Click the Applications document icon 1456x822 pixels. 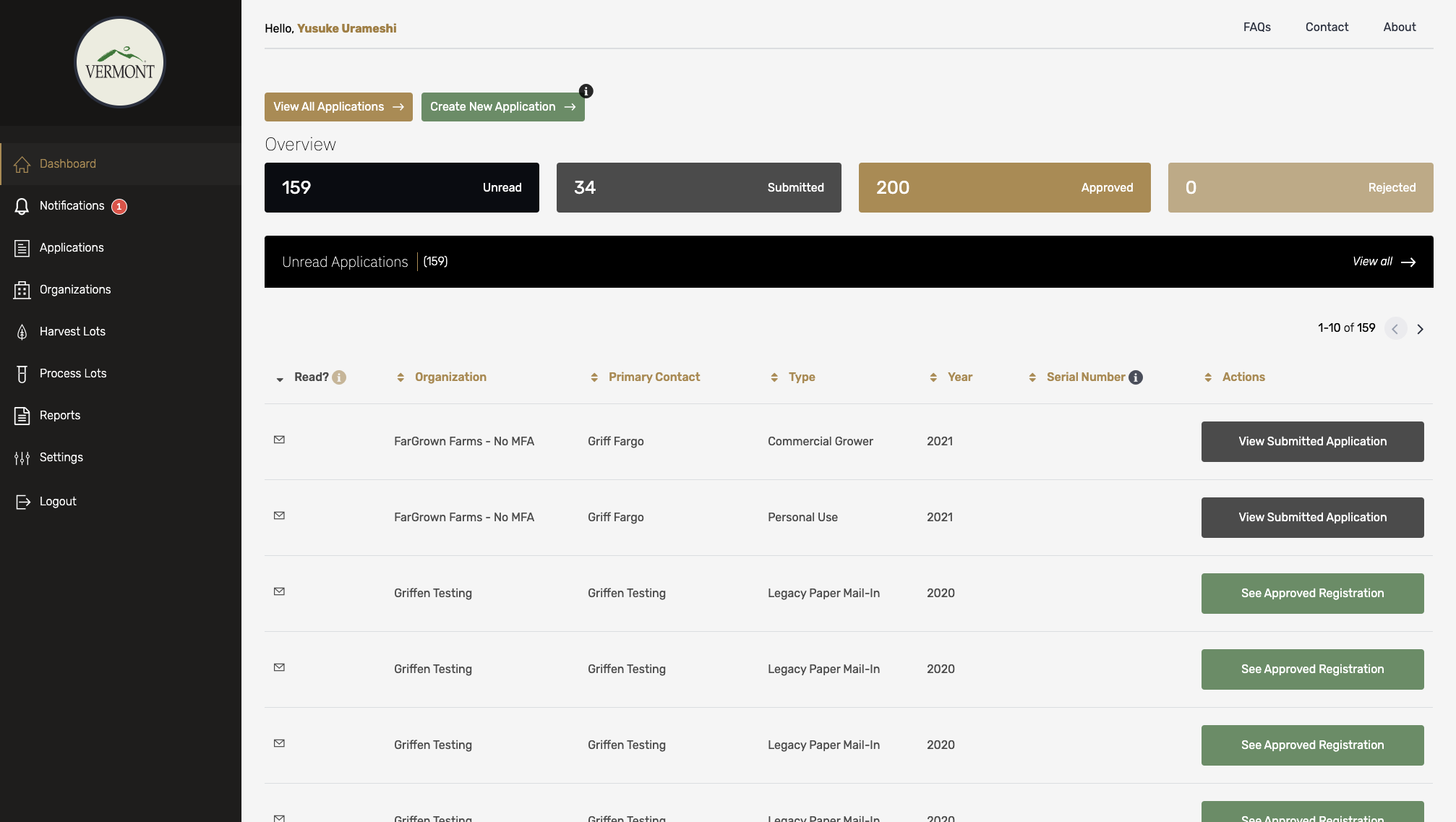(x=22, y=248)
